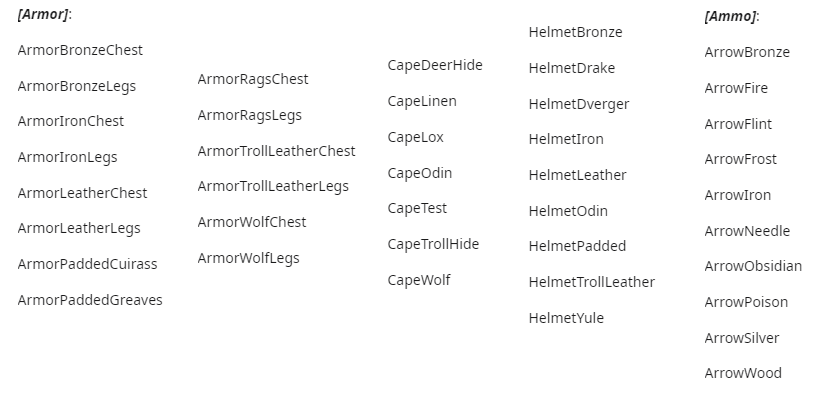Click the ArrowObsidian text
This screenshot has height=398, width=817.
[x=753, y=266]
